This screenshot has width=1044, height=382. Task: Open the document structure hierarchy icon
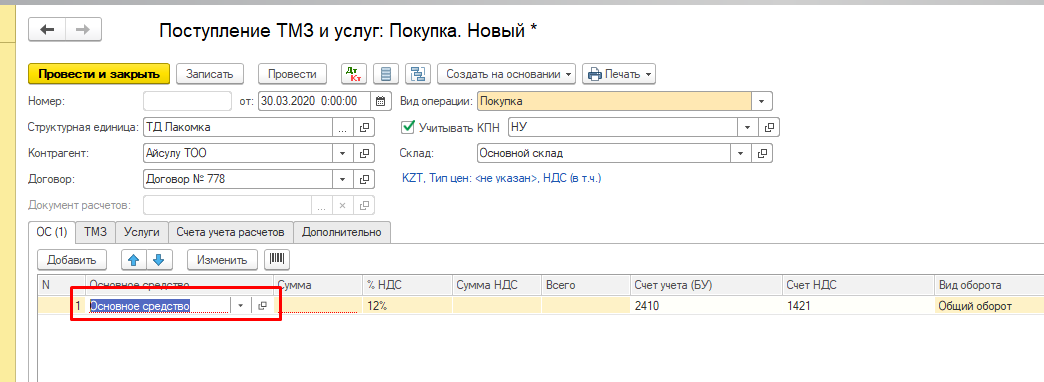click(418, 74)
